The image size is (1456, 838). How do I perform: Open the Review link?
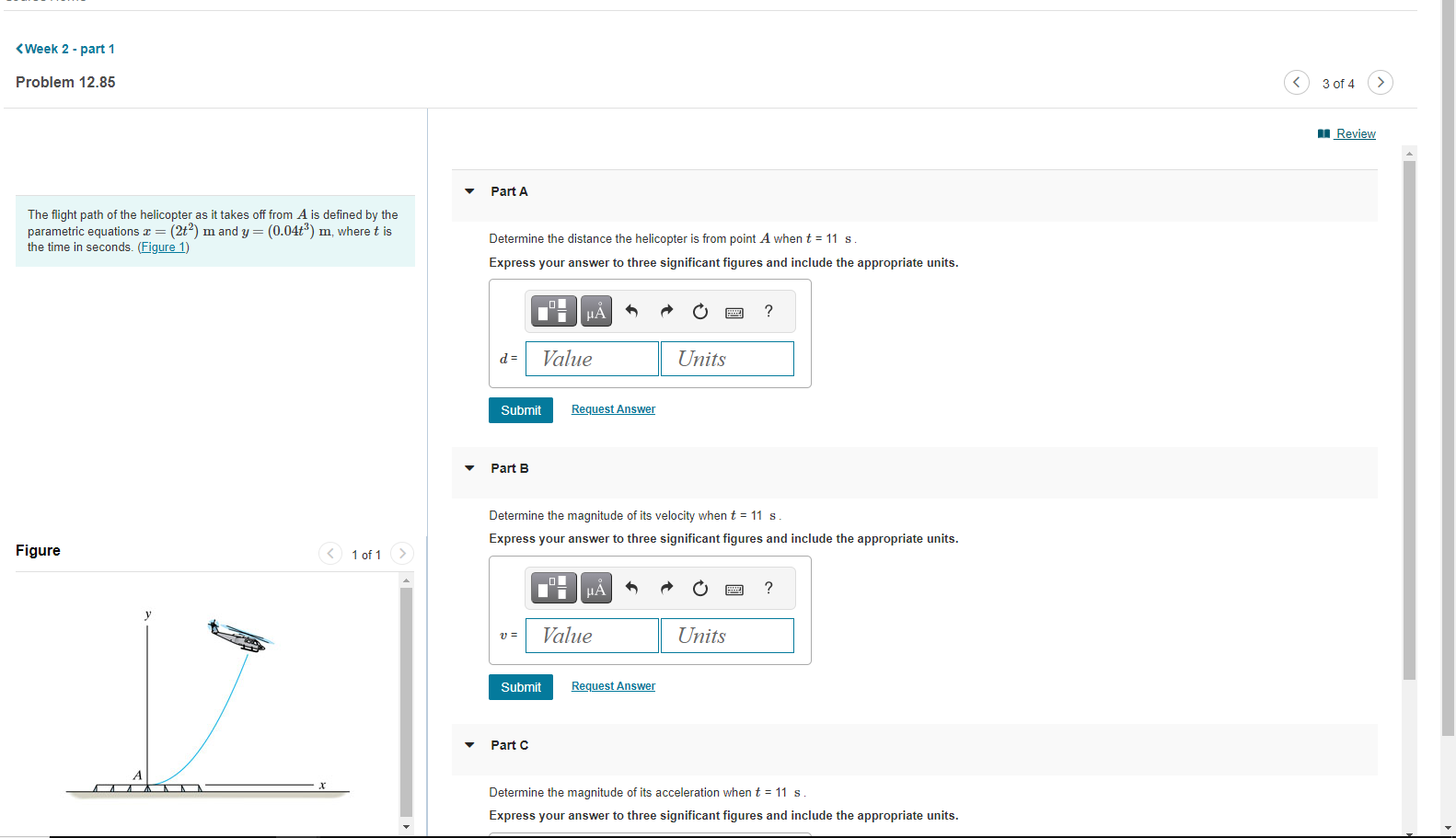pyautogui.click(x=1346, y=133)
